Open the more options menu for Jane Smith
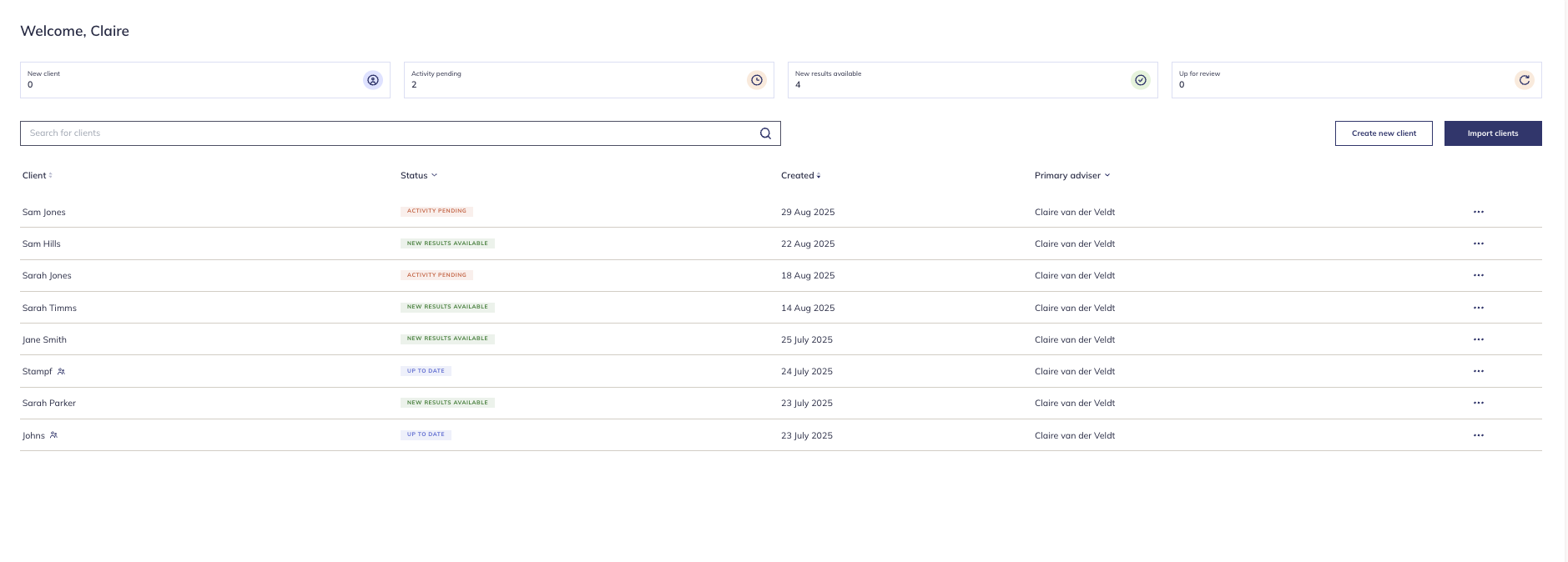This screenshot has height=562, width=1568. pos(1479,339)
